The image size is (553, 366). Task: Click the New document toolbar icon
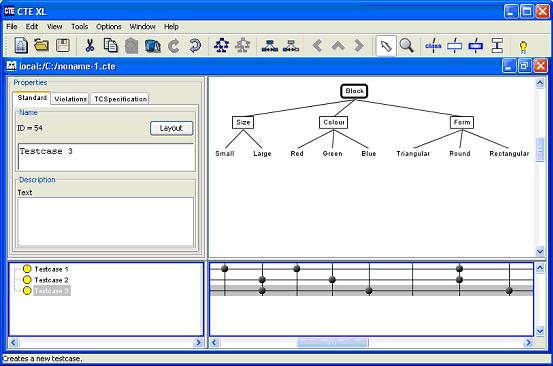(21, 45)
